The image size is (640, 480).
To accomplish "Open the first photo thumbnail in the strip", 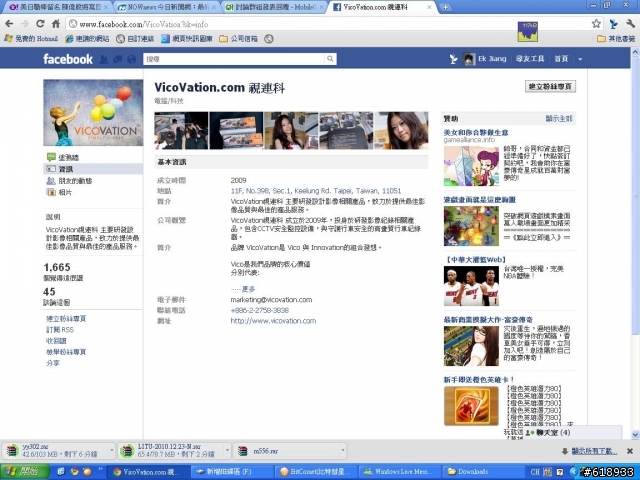I will [181, 131].
